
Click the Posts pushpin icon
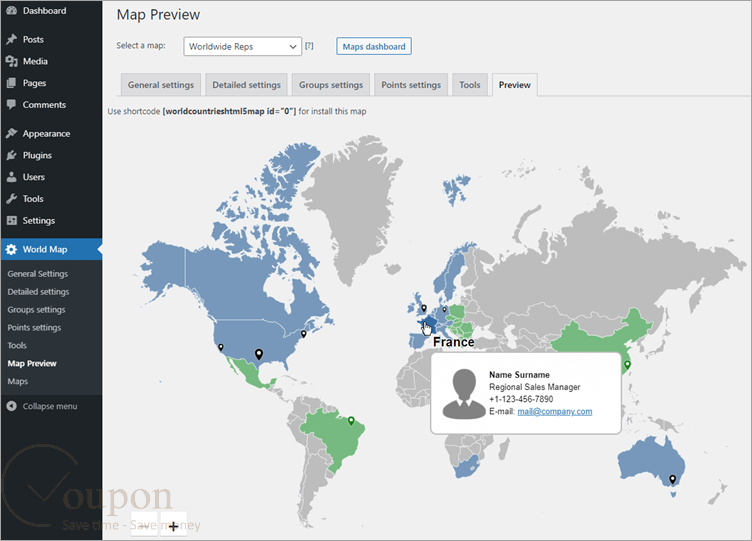[12, 39]
